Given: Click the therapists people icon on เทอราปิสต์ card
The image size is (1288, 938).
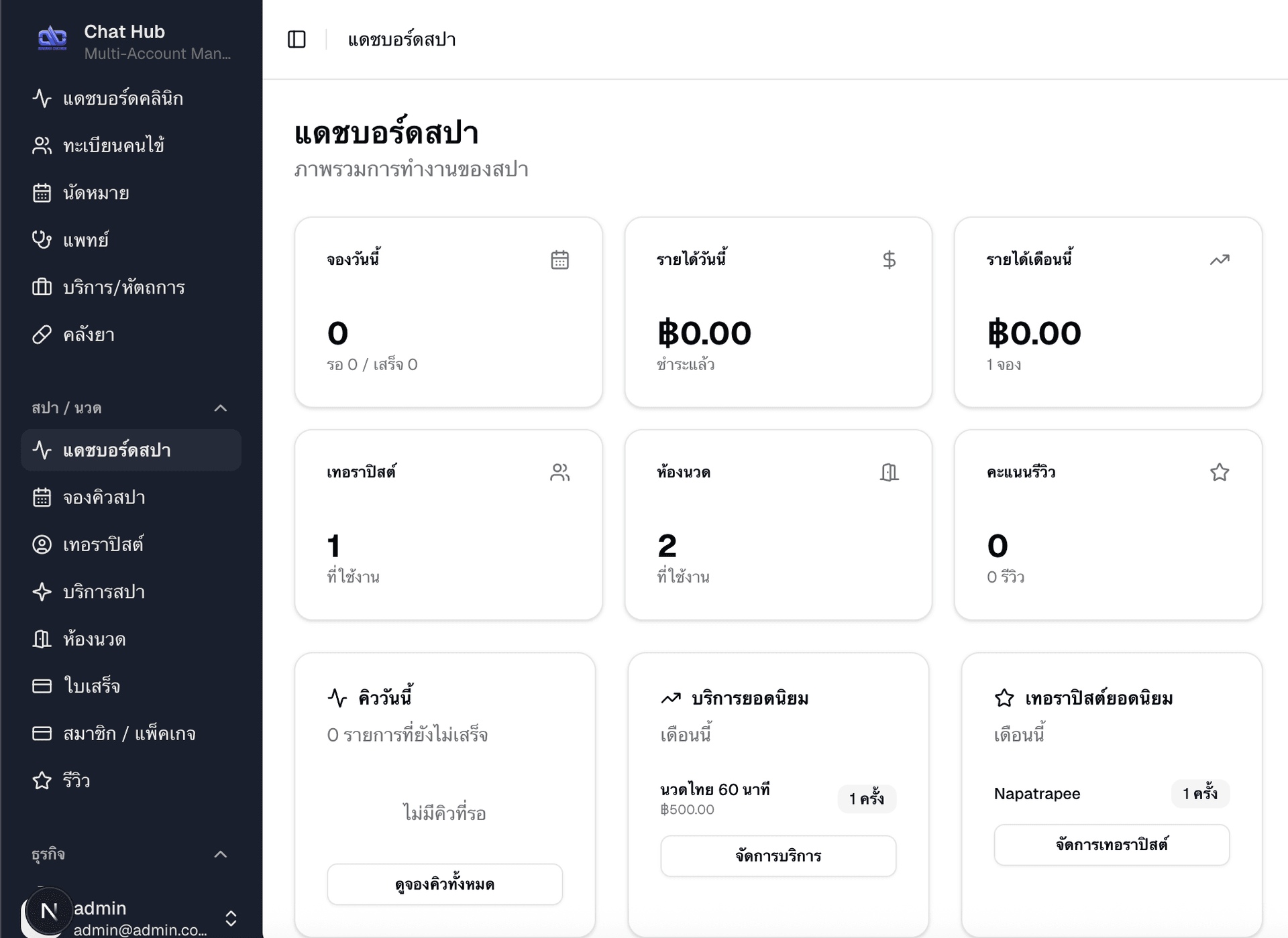Looking at the screenshot, I should click(560, 472).
